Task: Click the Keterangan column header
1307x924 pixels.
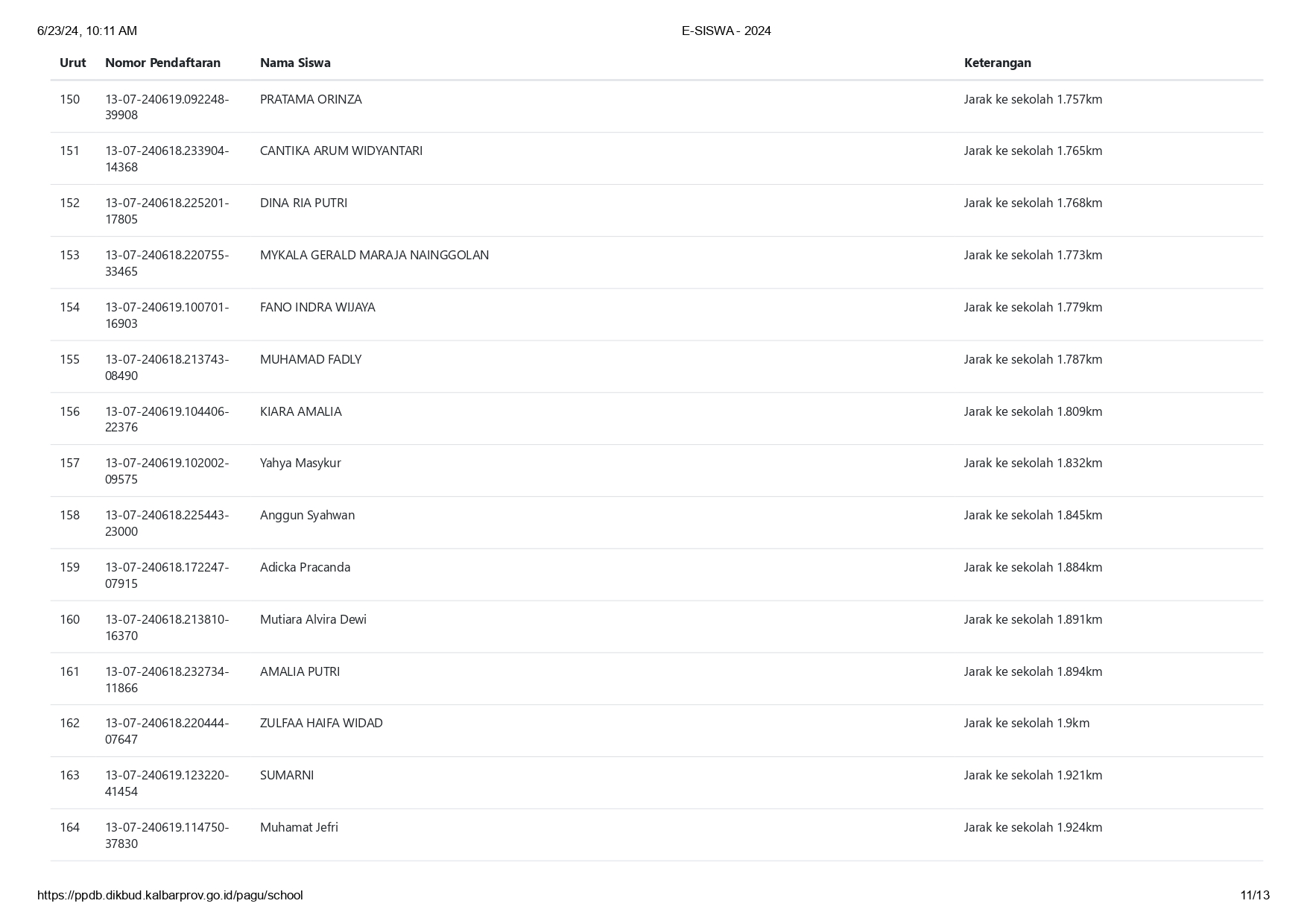Action: click(x=997, y=63)
